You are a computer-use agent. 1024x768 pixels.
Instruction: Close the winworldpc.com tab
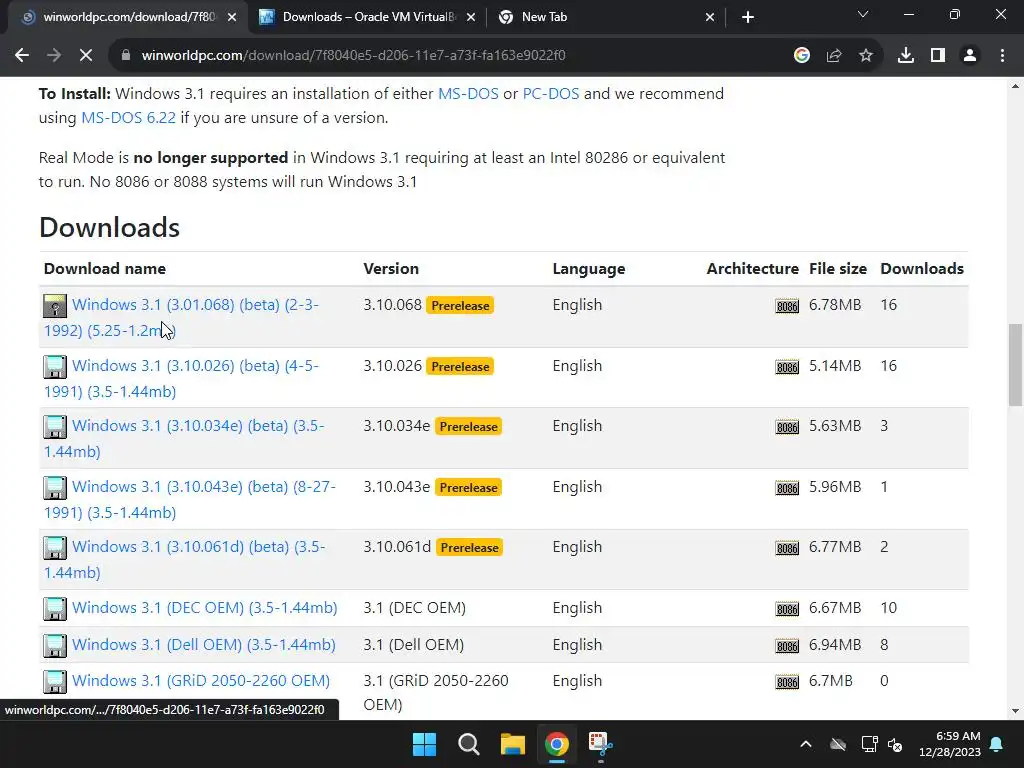click(x=232, y=17)
